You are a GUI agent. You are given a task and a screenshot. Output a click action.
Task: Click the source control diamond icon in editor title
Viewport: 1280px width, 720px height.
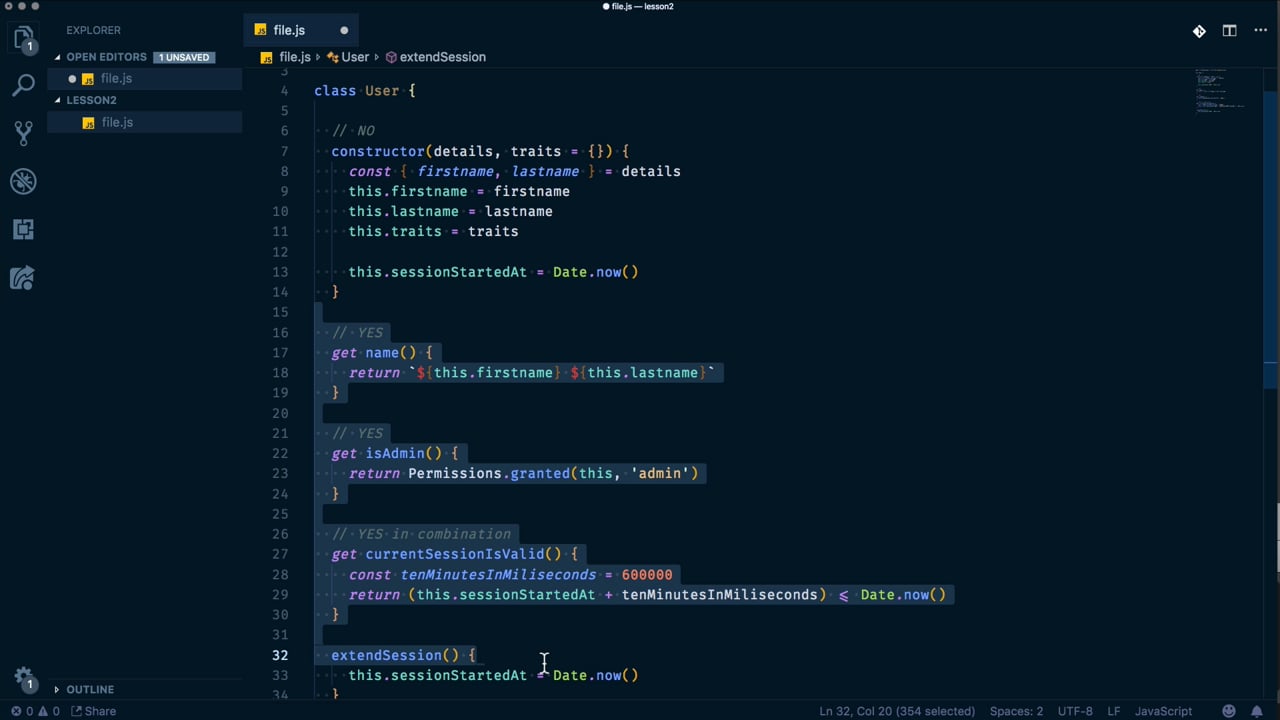click(1199, 31)
